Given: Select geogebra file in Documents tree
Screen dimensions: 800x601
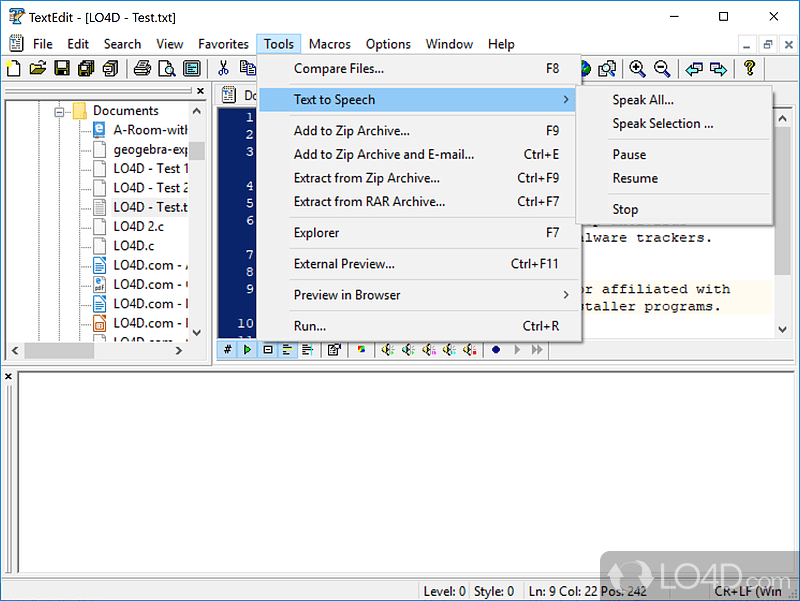Looking at the screenshot, I should (x=150, y=149).
